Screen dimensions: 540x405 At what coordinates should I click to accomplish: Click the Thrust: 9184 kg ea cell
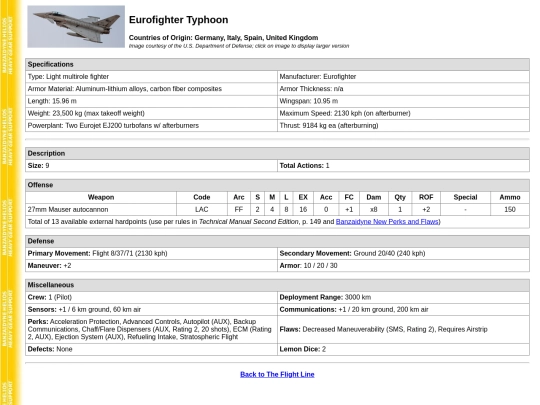(x=403, y=126)
